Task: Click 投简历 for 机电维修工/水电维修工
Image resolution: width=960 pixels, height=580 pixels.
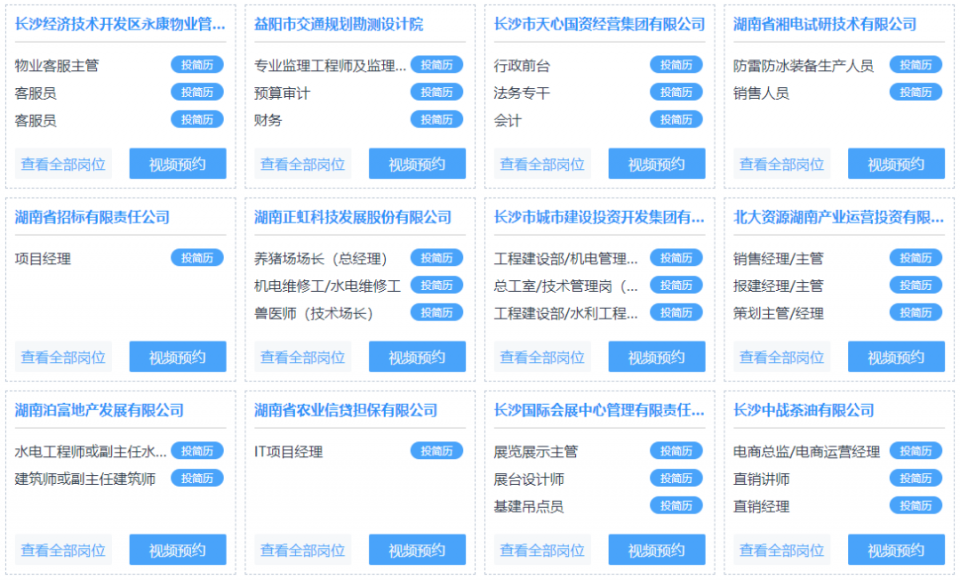Action: 437,285
